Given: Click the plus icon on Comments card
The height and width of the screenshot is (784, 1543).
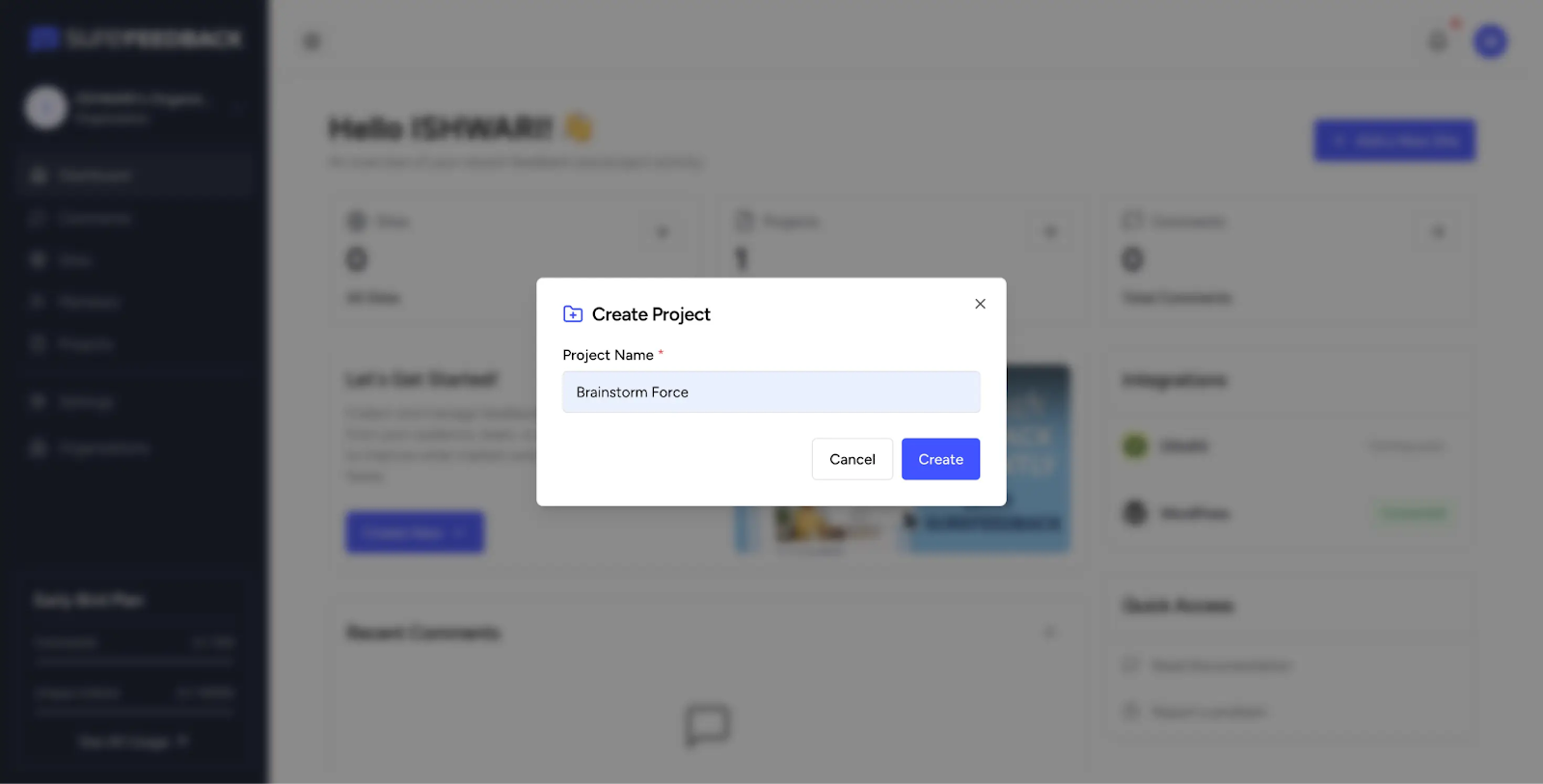Looking at the screenshot, I should 1438,232.
